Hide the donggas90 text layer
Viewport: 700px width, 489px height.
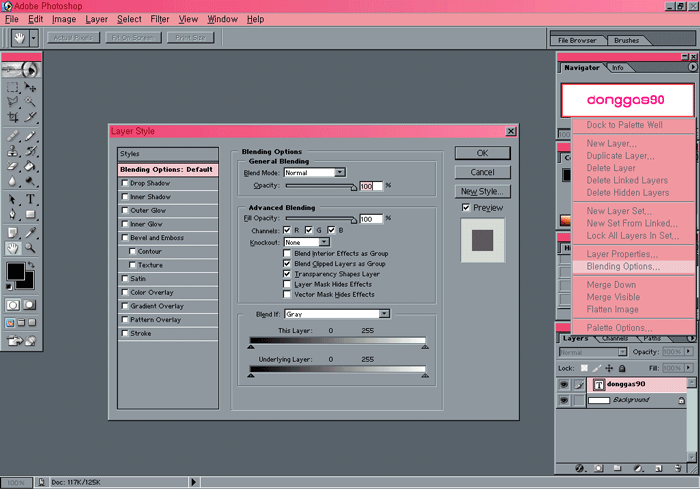click(564, 385)
